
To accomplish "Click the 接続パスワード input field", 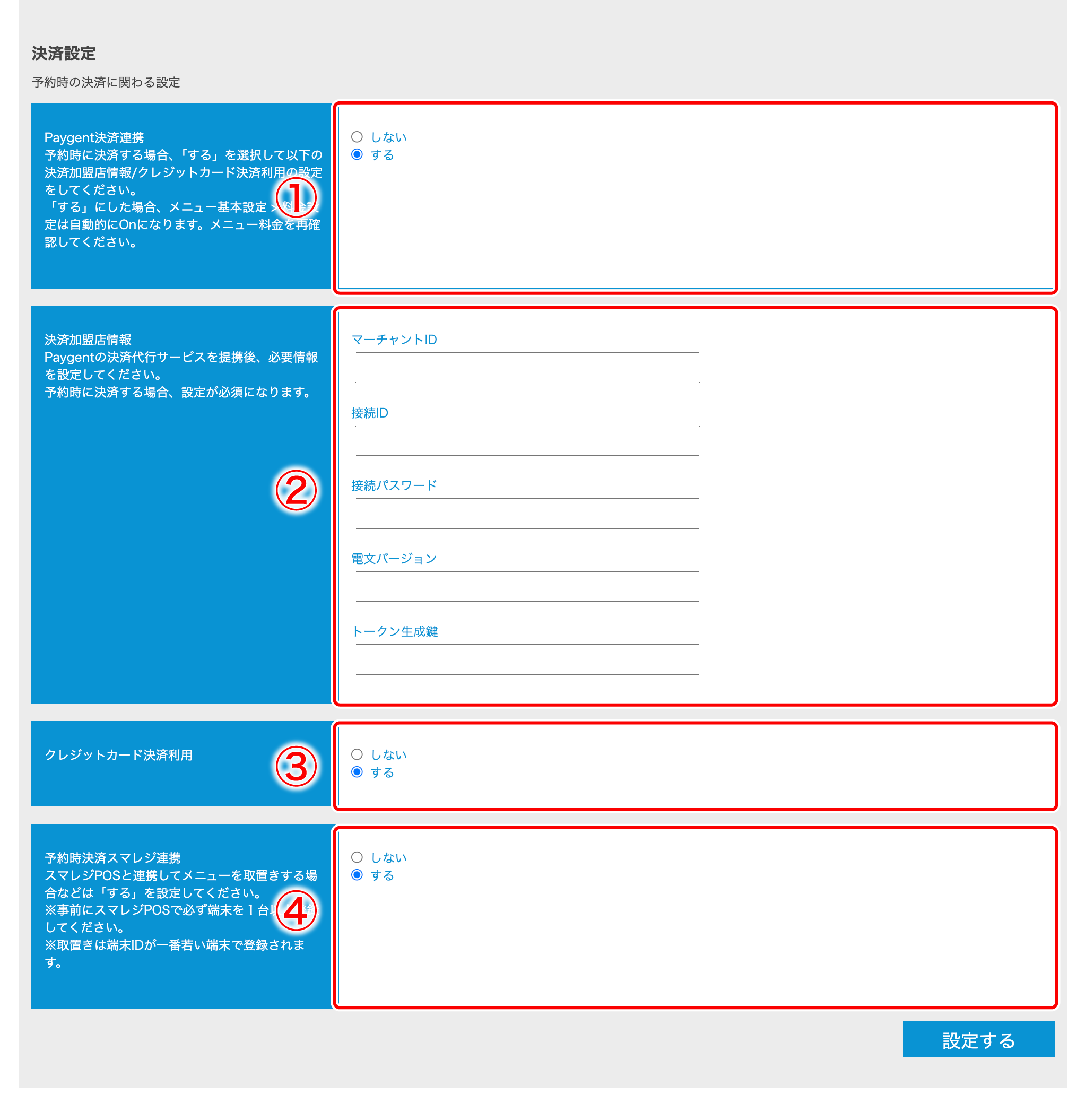I will pyautogui.click(x=527, y=513).
